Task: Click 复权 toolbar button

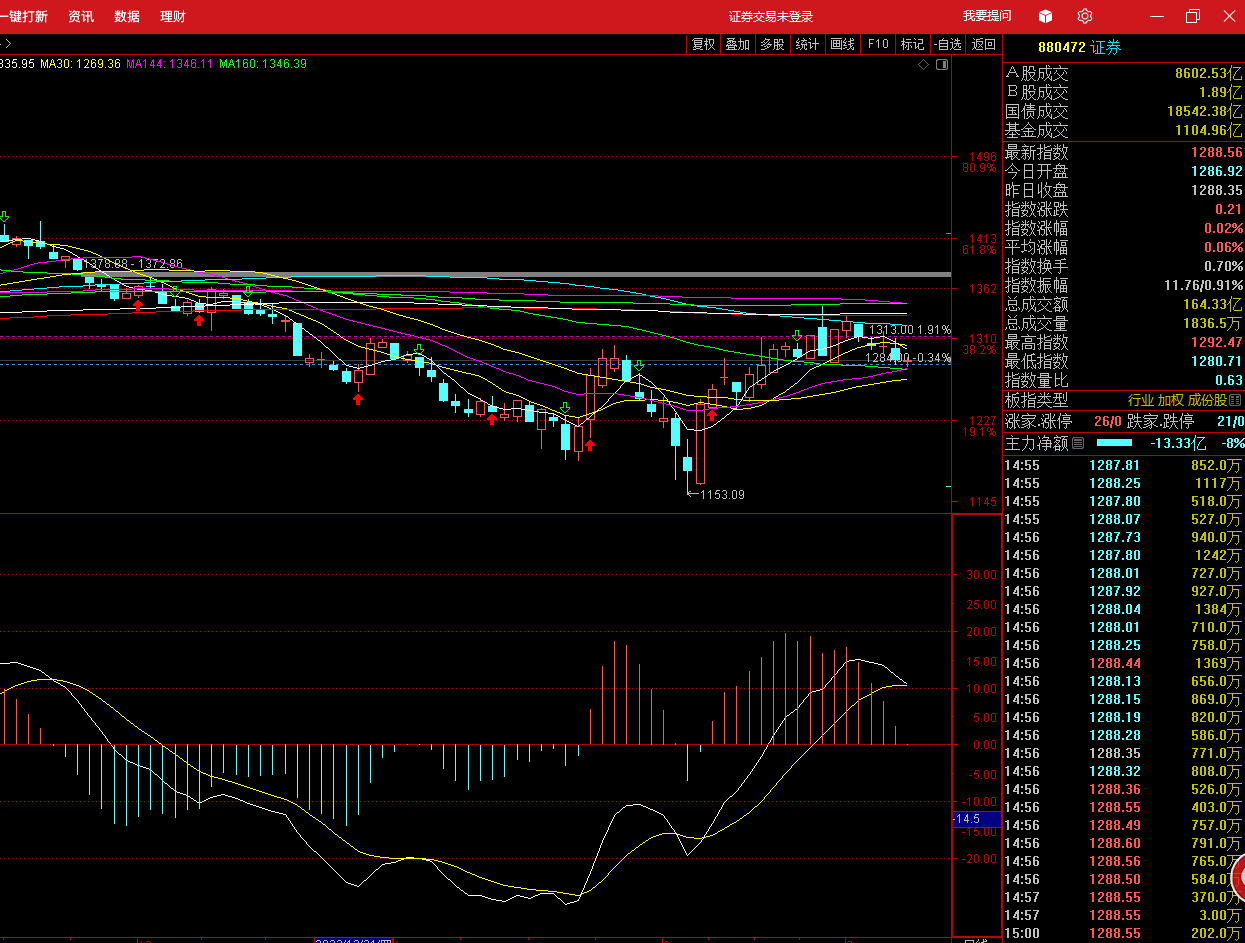Action: (x=703, y=44)
